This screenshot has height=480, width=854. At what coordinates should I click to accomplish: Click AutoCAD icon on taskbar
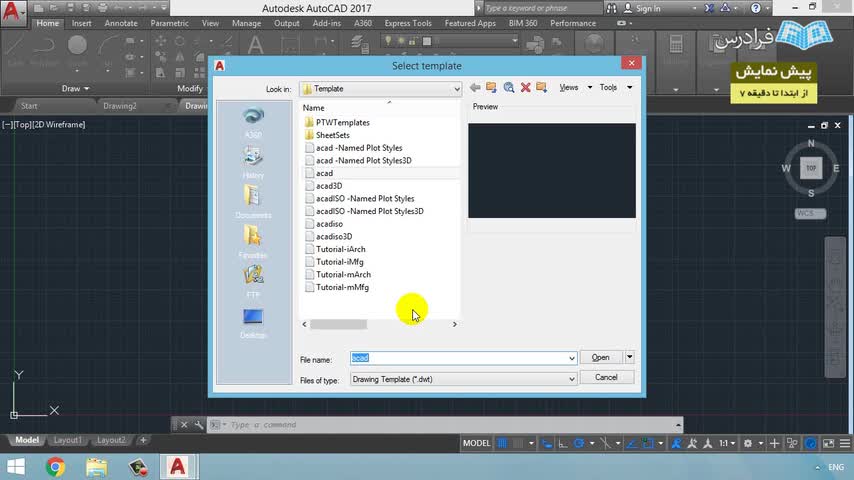point(178,467)
